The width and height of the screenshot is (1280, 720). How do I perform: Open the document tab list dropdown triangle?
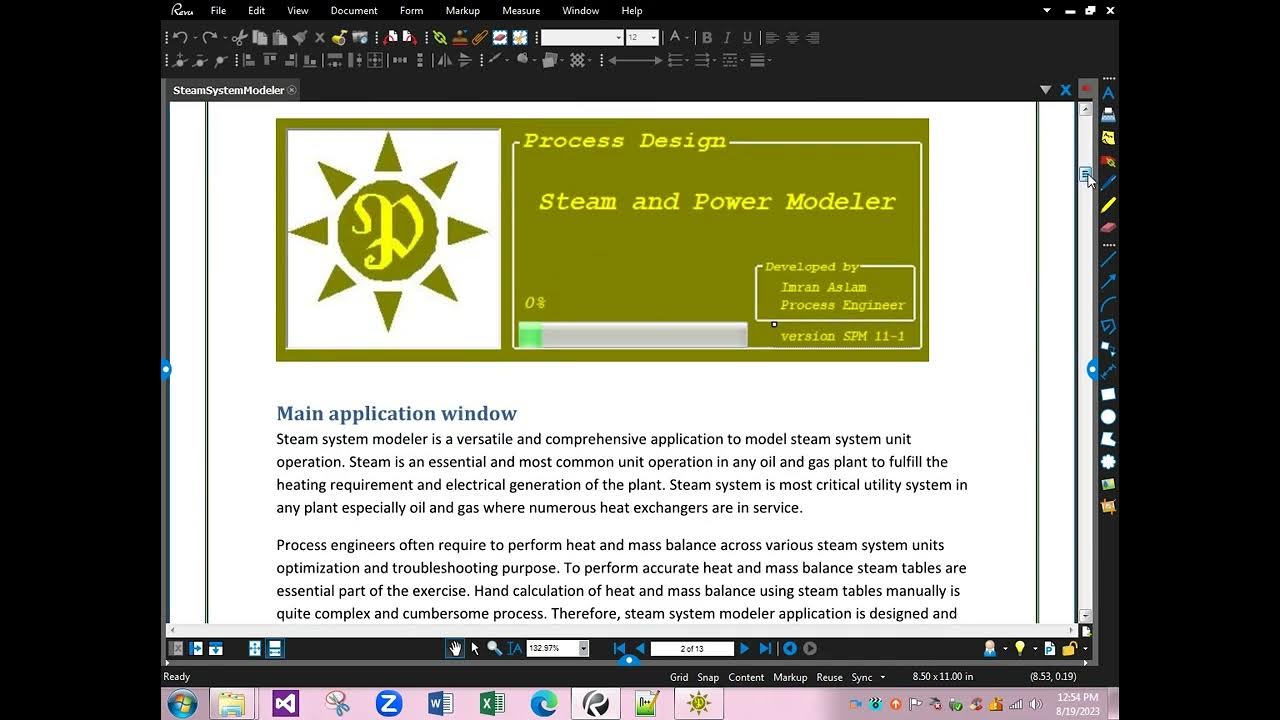1045,90
